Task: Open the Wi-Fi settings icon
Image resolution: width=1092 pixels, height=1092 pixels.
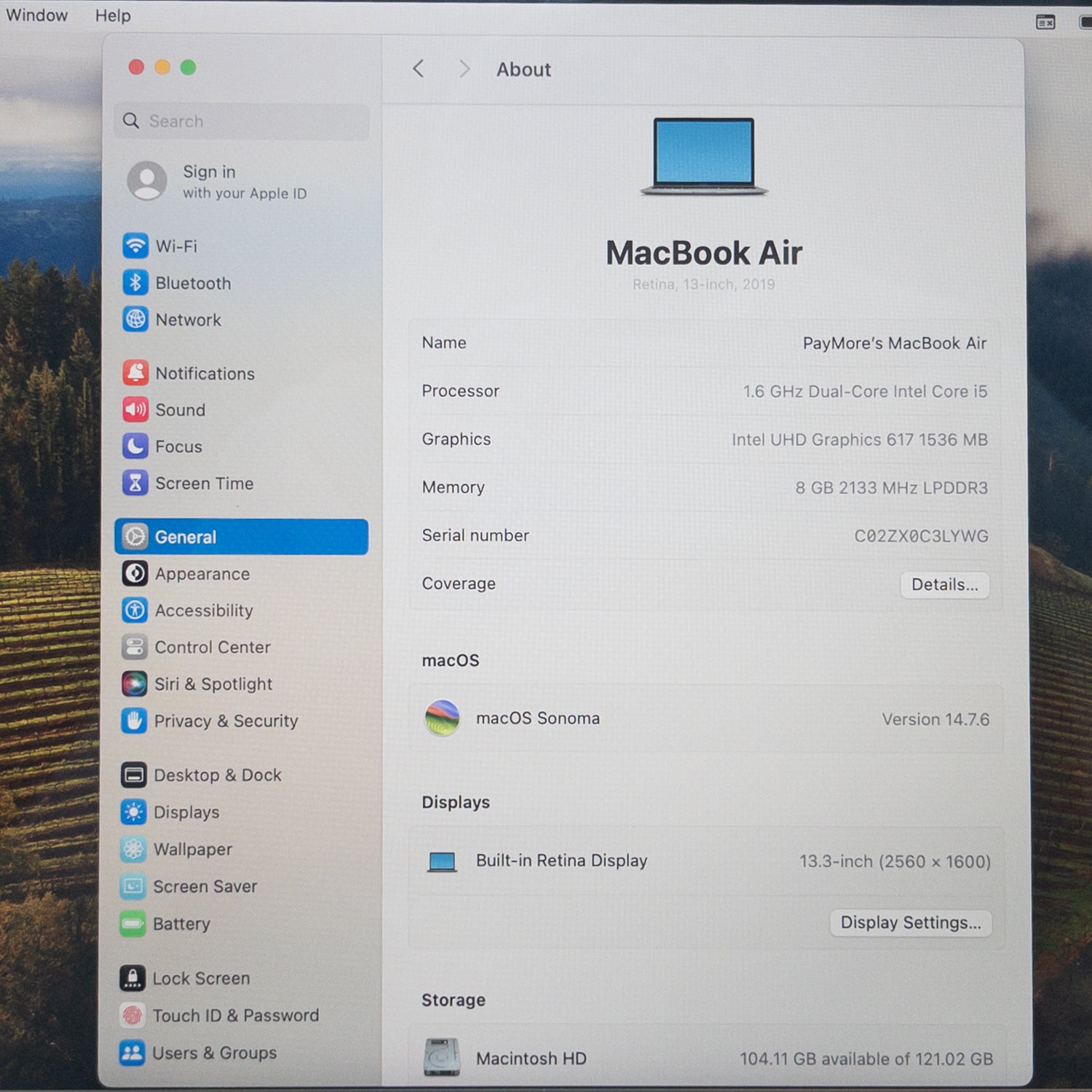Action: pyautogui.click(x=135, y=245)
